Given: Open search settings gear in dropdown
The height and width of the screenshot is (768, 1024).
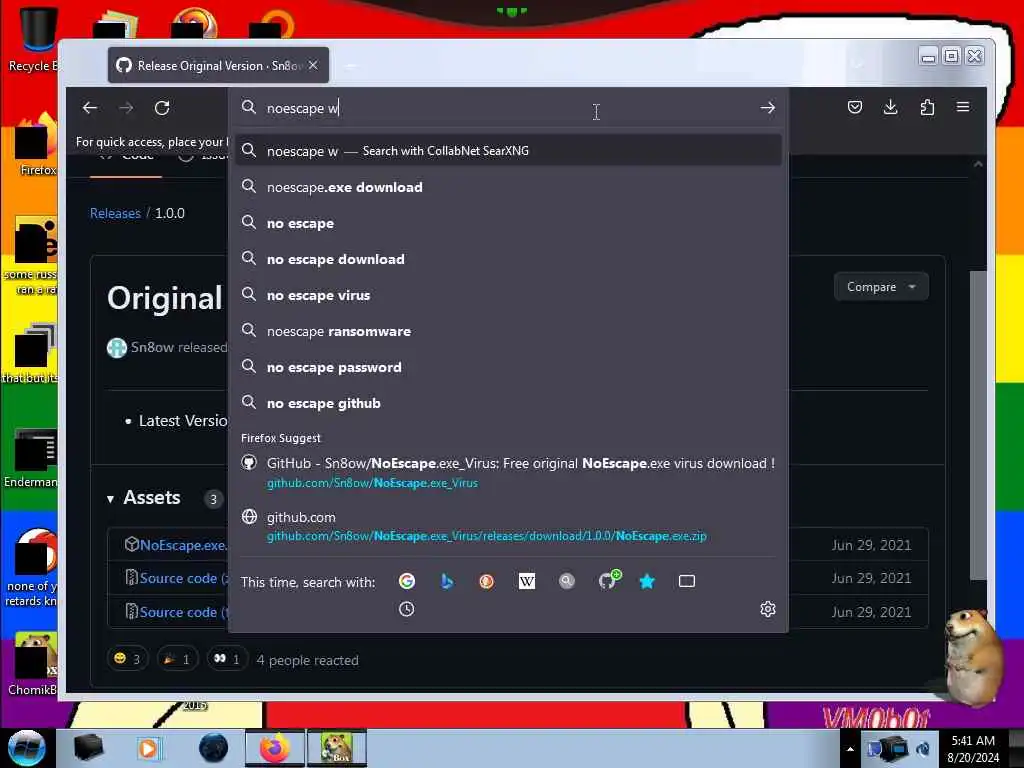Looking at the screenshot, I should coord(767,609).
